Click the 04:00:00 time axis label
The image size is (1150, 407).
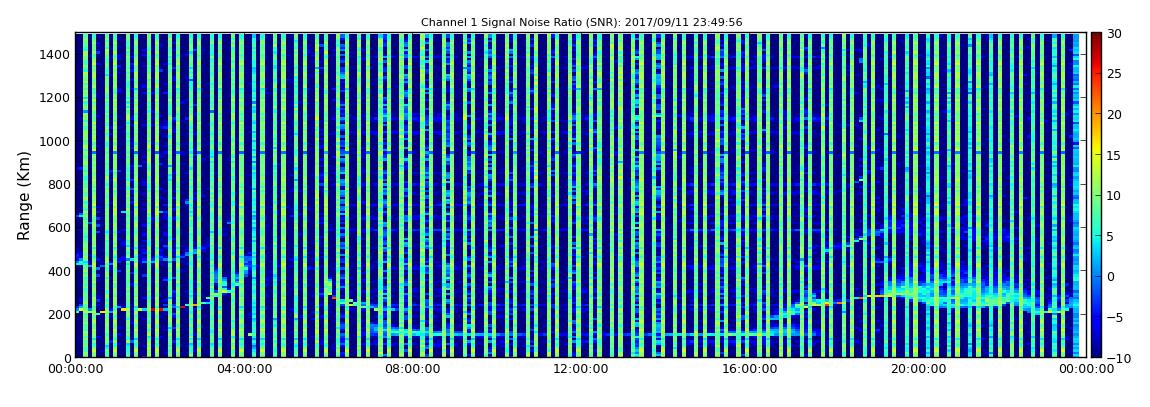(x=243, y=370)
